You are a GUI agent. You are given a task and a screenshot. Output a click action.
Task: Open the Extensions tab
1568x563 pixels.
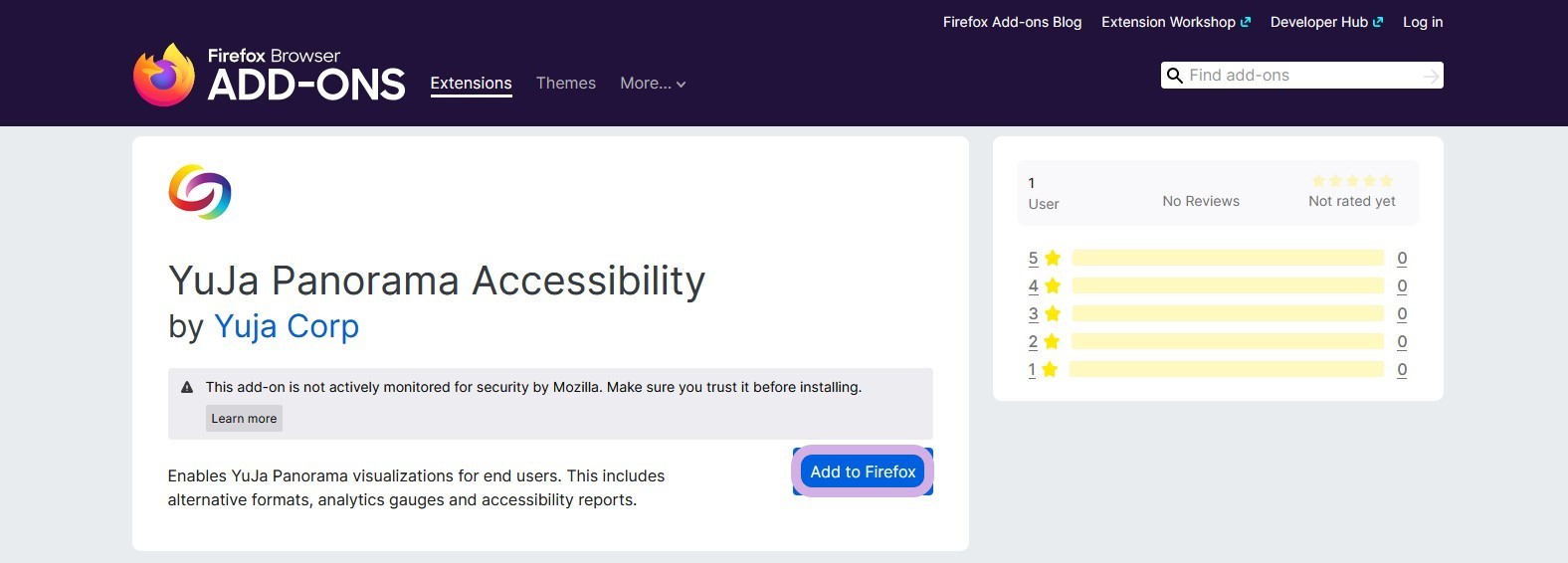(x=471, y=84)
